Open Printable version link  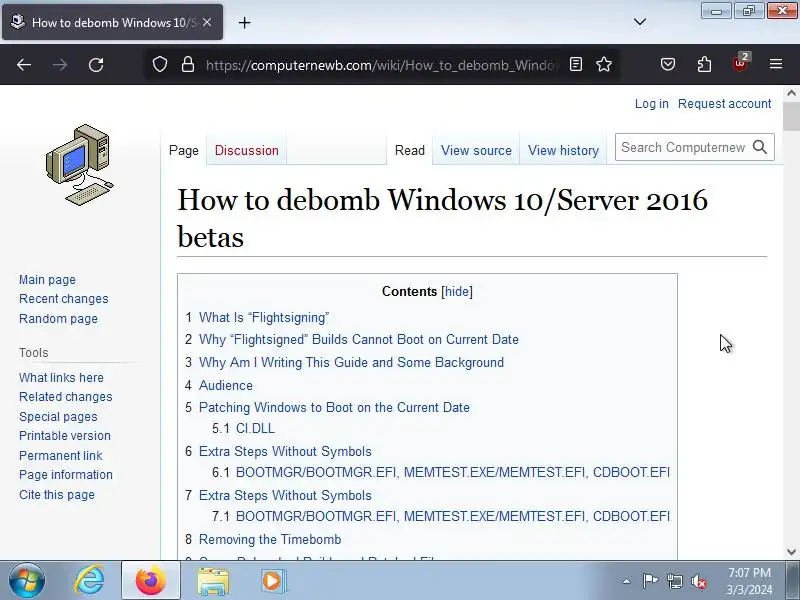(x=65, y=436)
